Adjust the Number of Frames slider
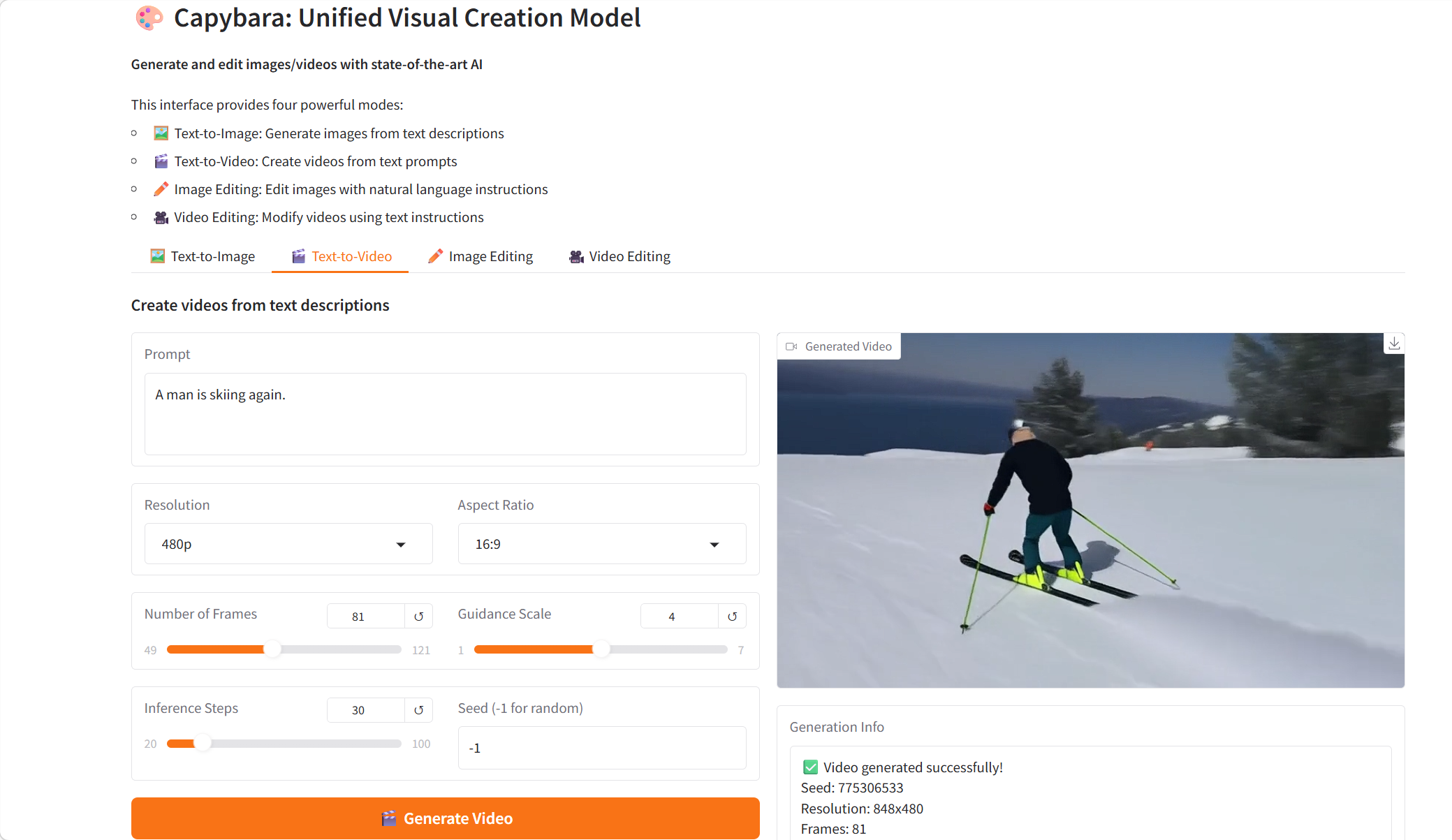This screenshot has width=1452, height=840. click(272, 649)
